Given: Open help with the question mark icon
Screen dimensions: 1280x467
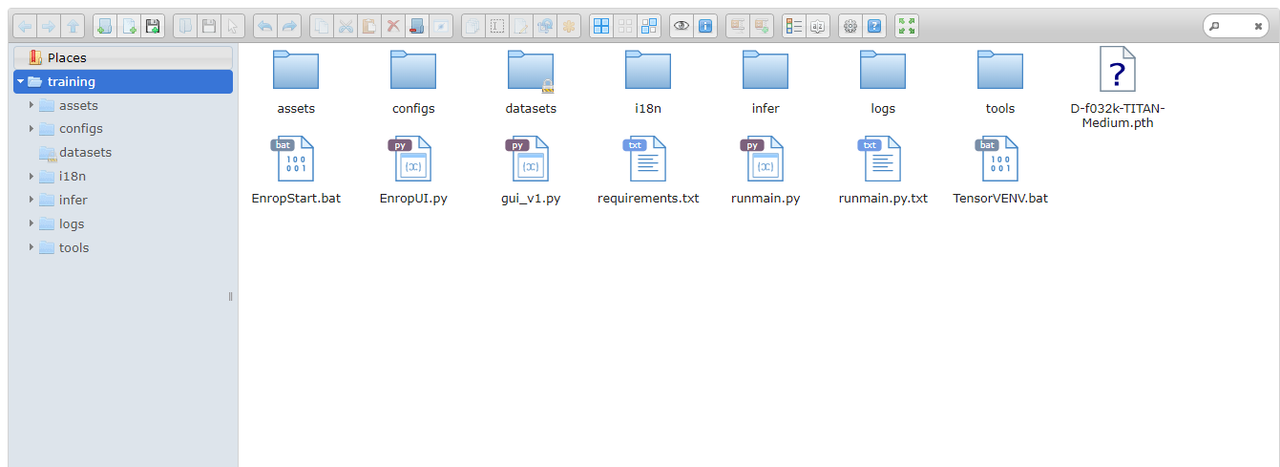Looking at the screenshot, I should (x=874, y=26).
